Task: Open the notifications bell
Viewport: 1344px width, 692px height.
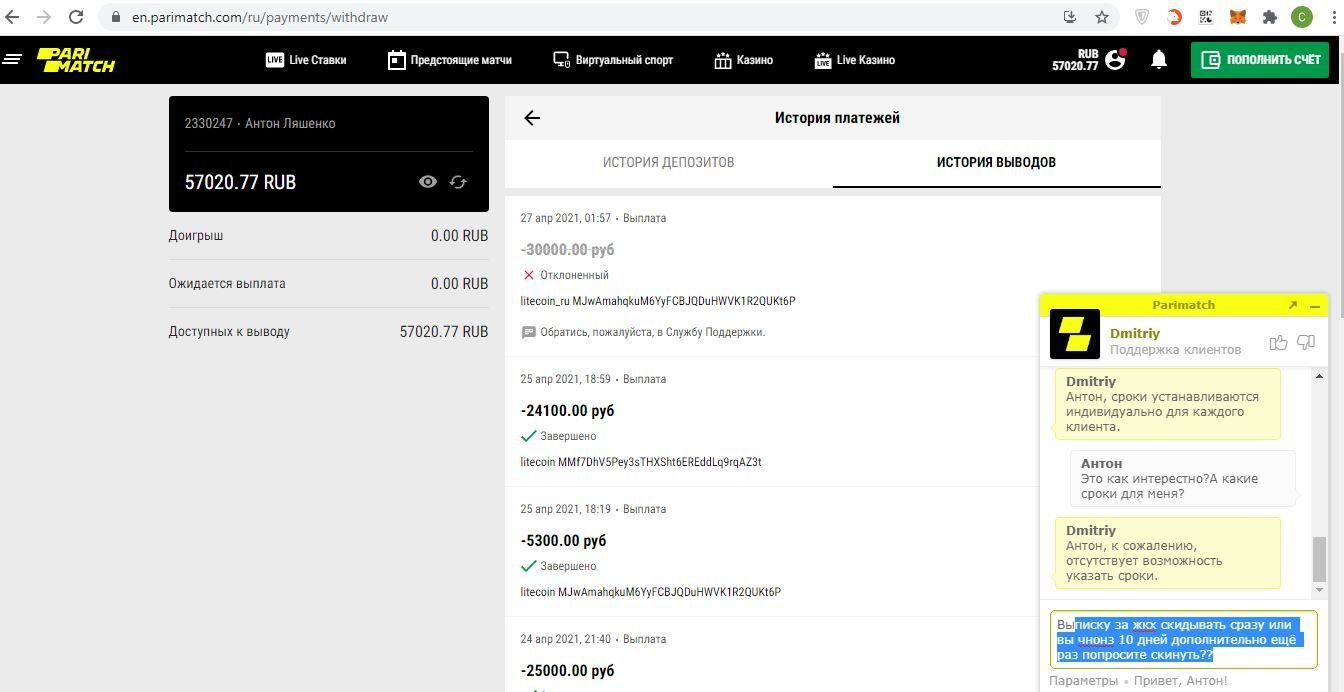Action: click(x=1159, y=60)
